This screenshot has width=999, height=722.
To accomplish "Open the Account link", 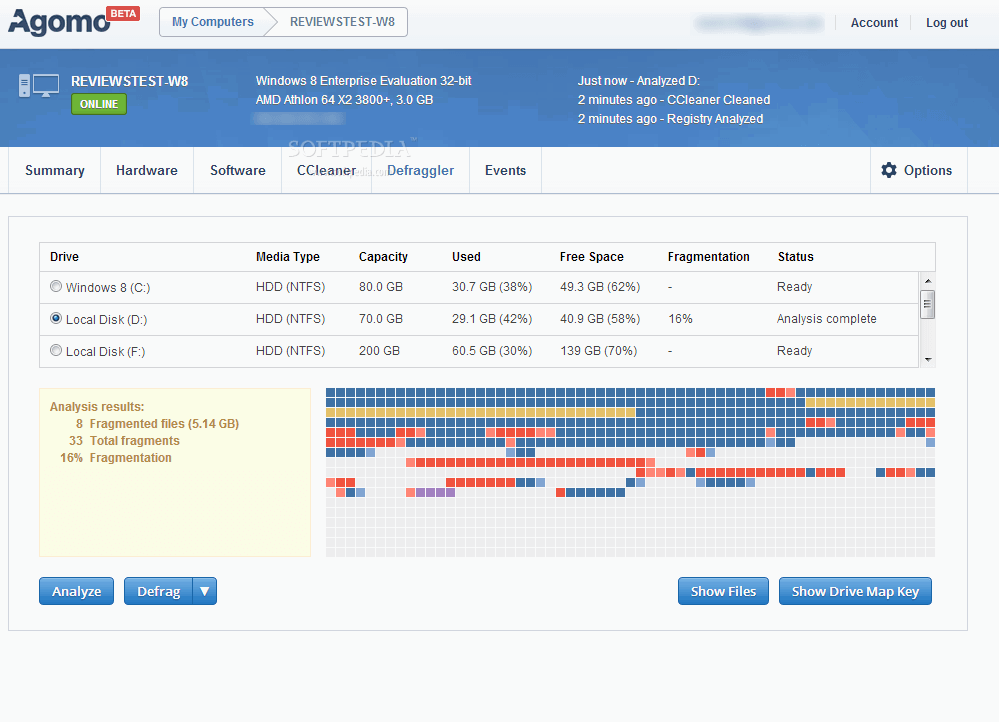I will [874, 23].
